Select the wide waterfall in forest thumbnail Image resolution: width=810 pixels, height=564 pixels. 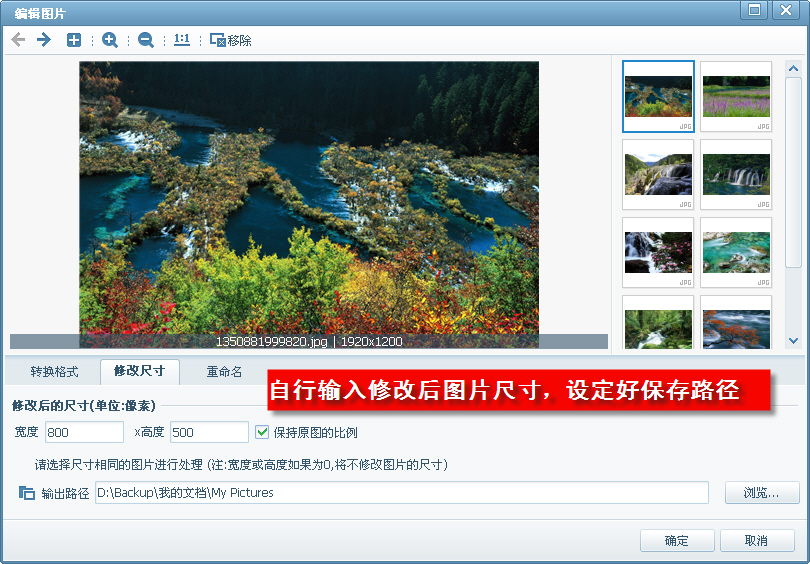click(736, 175)
